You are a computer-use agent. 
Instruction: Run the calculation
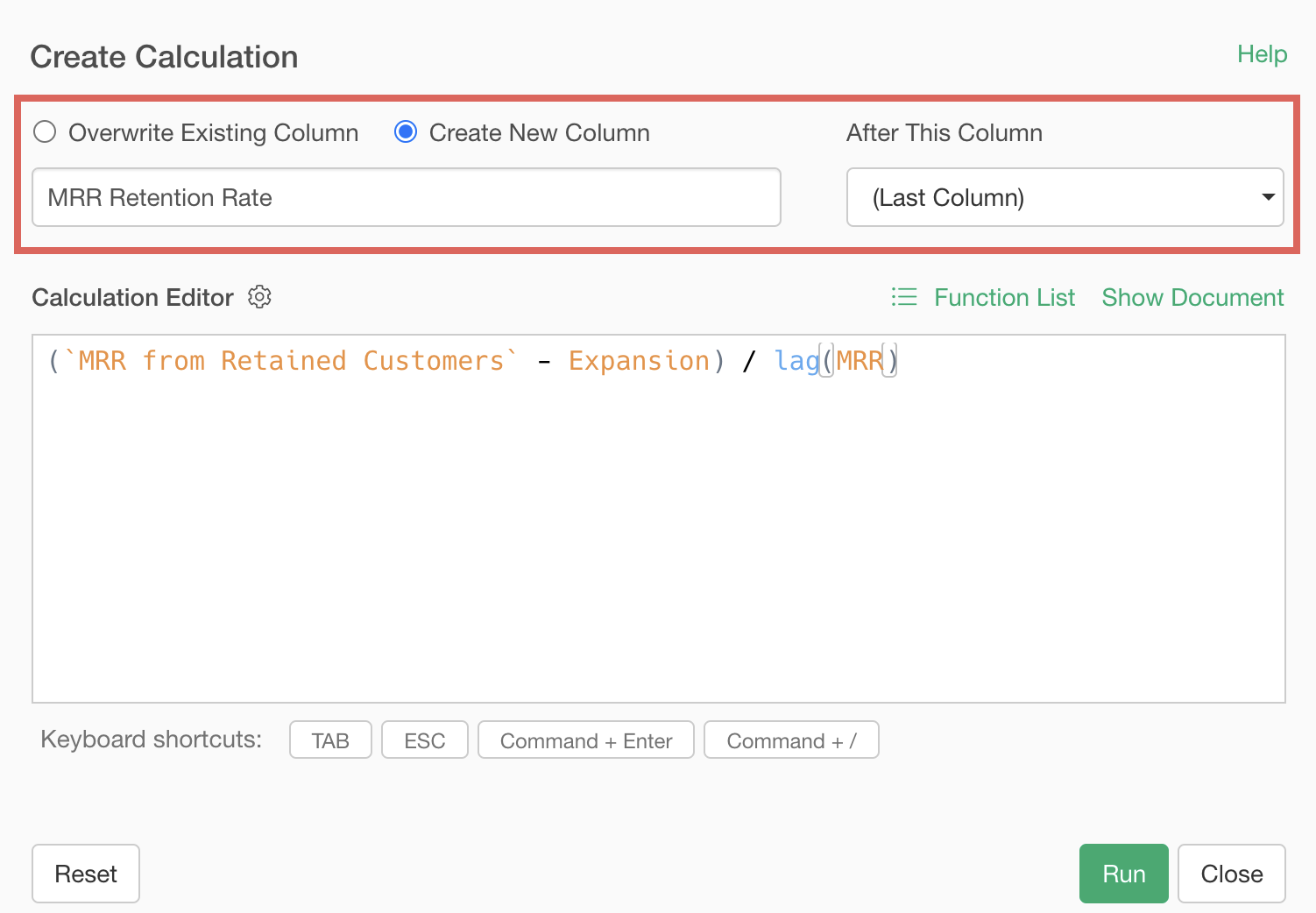click(1123, 874)
